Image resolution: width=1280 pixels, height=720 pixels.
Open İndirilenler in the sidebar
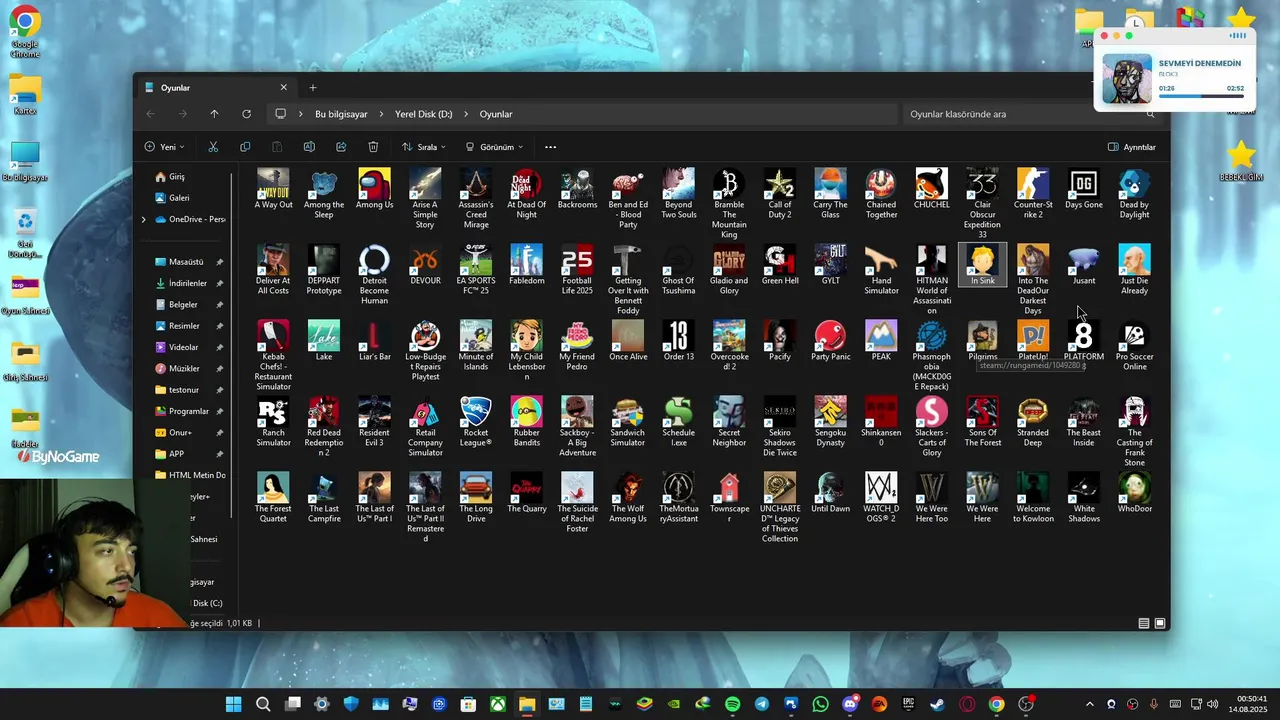point(189,283)
